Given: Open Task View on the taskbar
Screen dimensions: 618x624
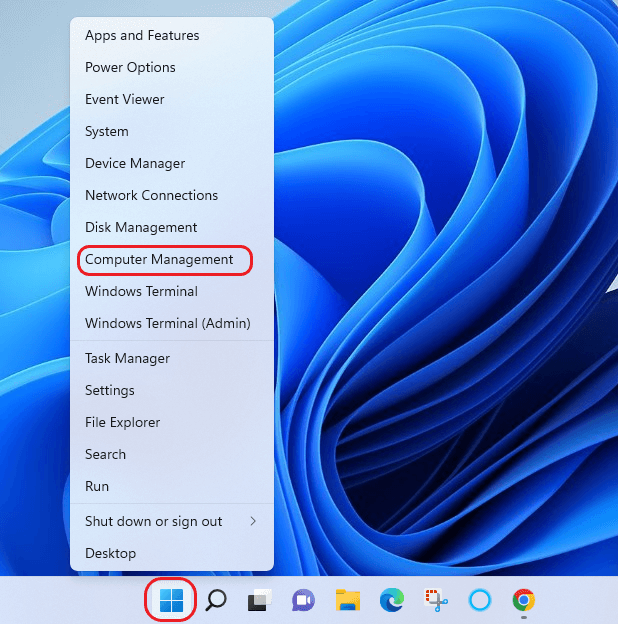Looking at the screenshot, I should pos(259,600).
